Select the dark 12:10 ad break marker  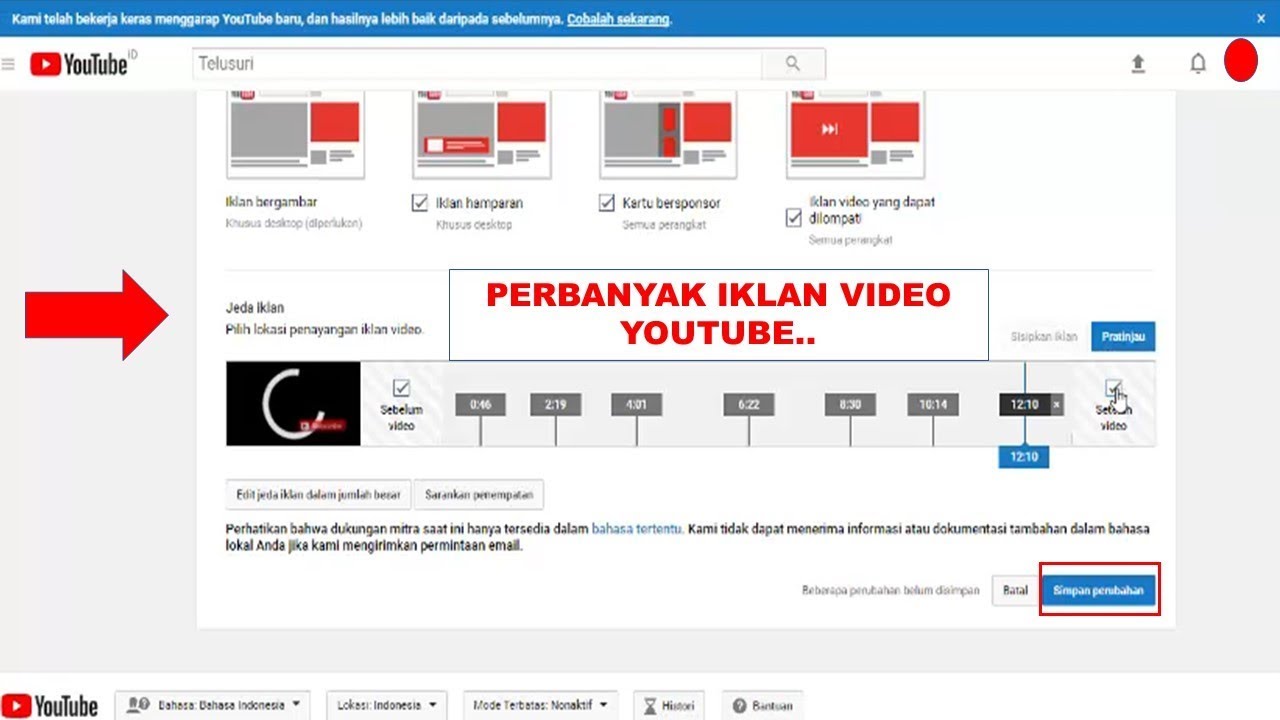click(x=1024, y=405)
